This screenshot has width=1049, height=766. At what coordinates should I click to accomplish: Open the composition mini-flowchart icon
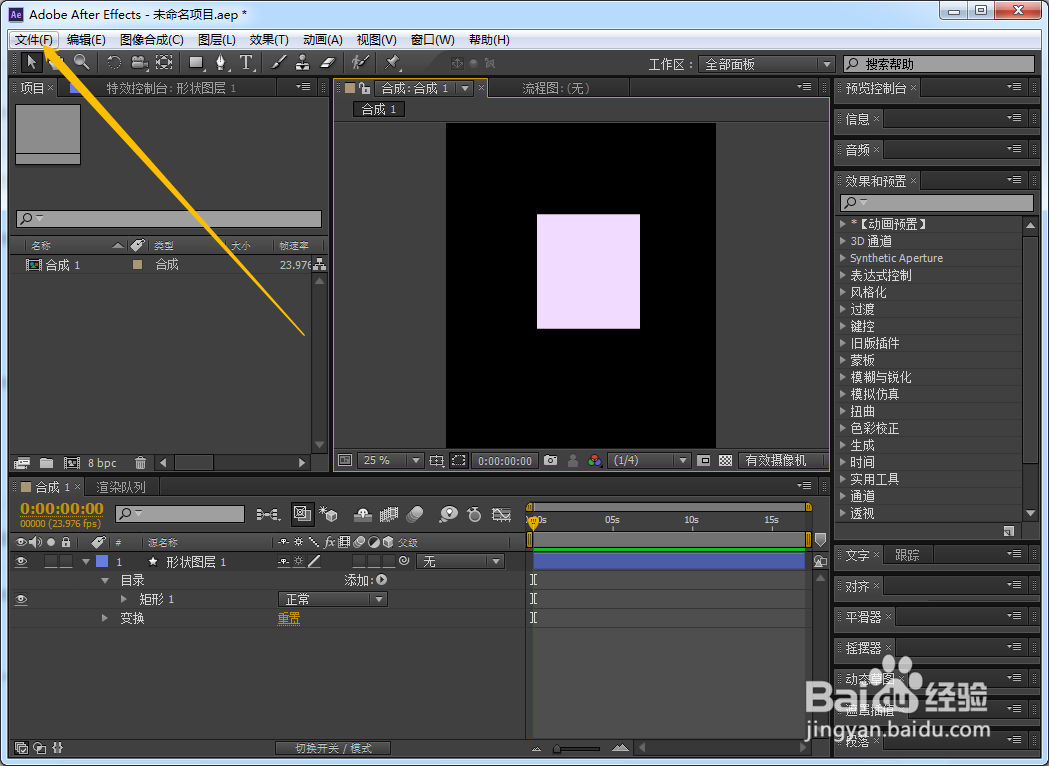(268, 514)
